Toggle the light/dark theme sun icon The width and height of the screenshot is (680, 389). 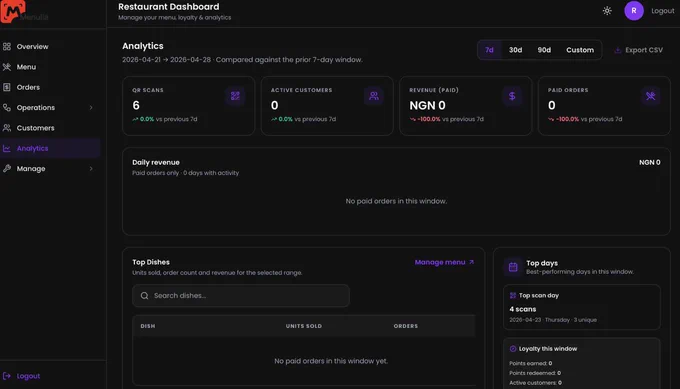point(607,11)
